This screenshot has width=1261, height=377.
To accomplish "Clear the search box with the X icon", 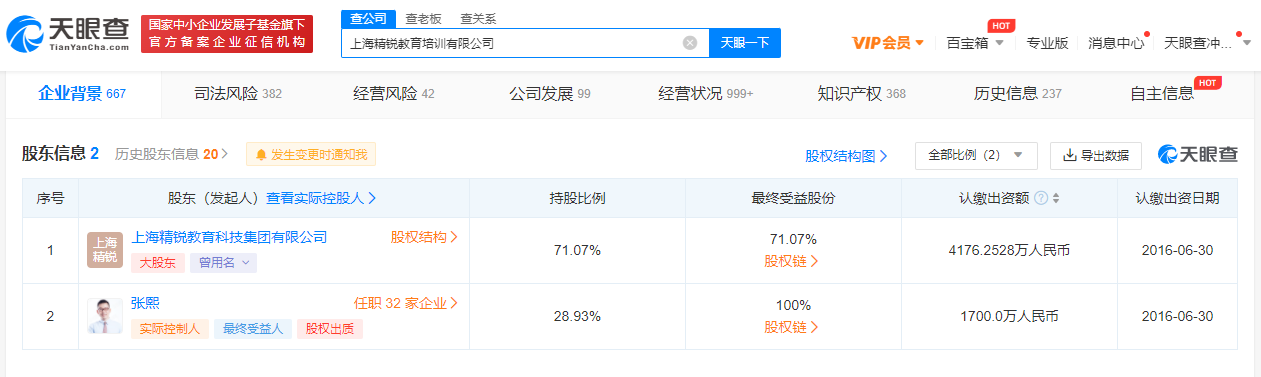I will tap(690, 43).
